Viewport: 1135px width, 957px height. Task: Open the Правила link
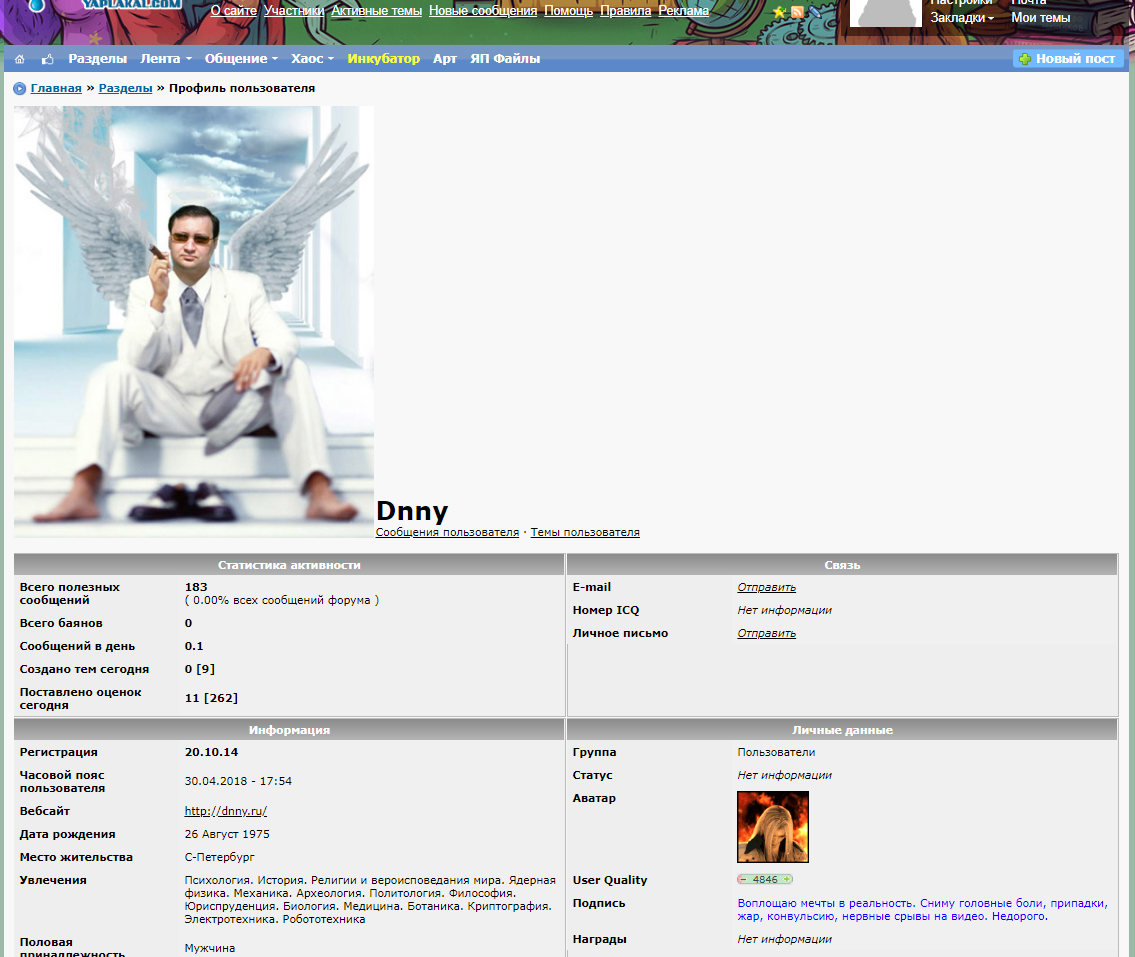625,11
